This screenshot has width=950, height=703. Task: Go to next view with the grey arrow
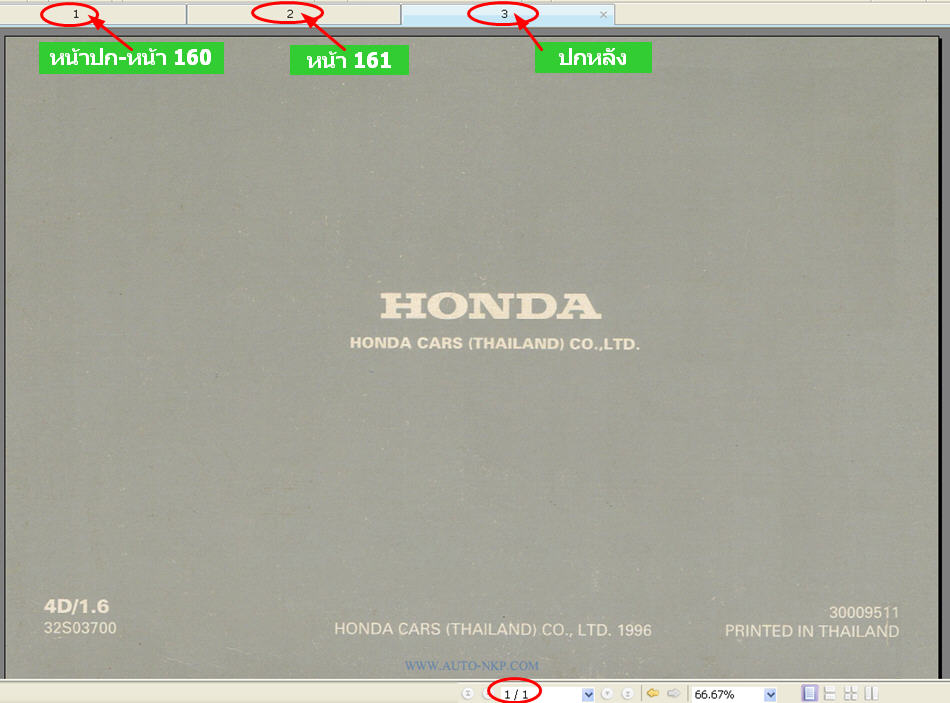674,693
